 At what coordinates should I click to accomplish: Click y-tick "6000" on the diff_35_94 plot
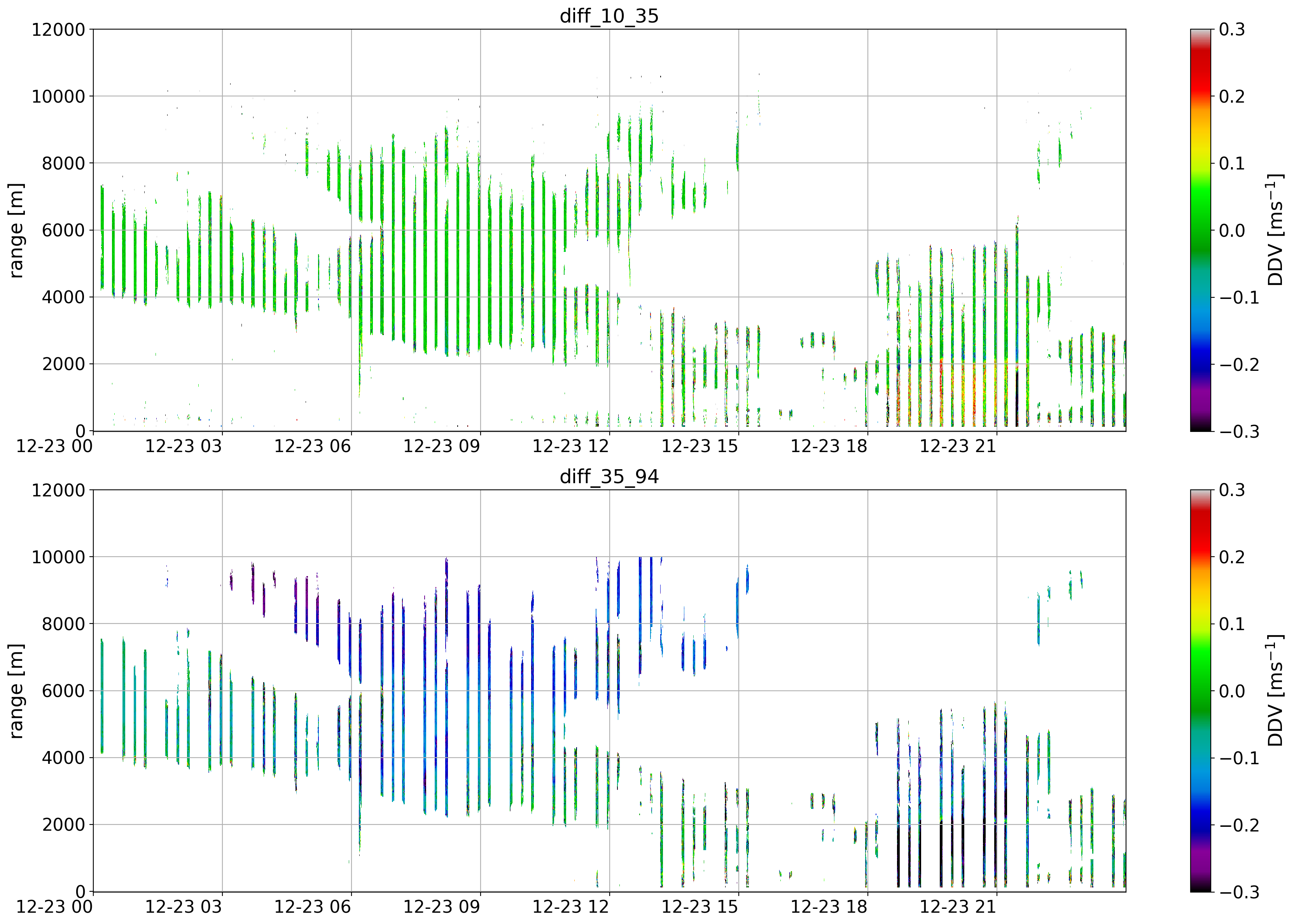(x=63, y=691)
